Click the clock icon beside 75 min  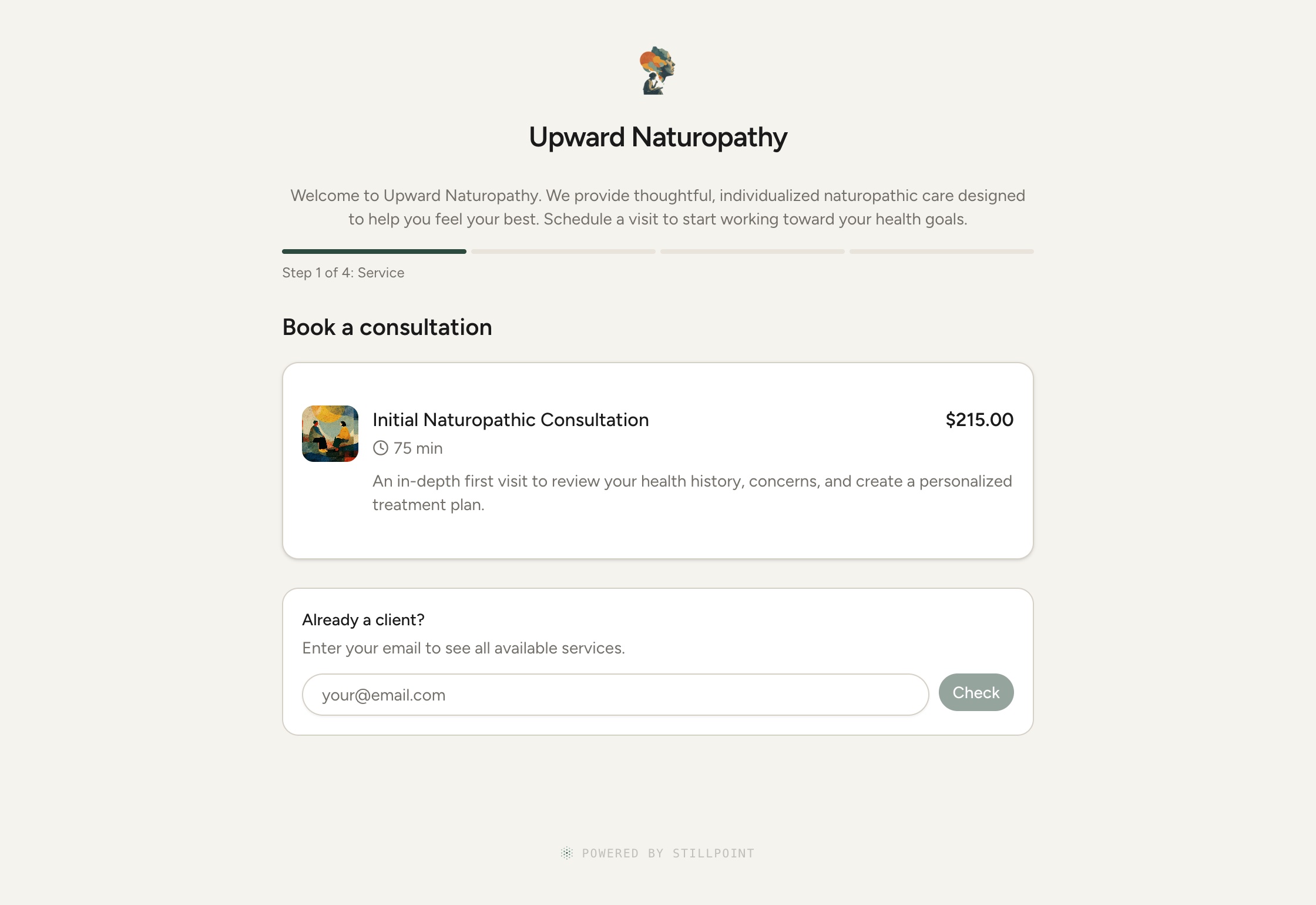coord(381,448)
